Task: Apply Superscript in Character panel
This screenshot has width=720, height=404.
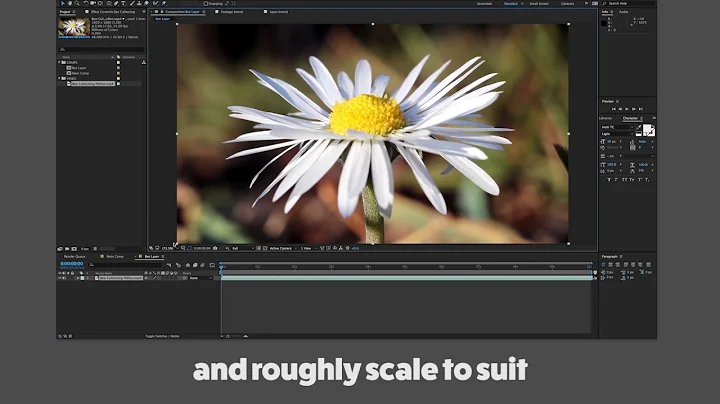Action: (640, 180)
